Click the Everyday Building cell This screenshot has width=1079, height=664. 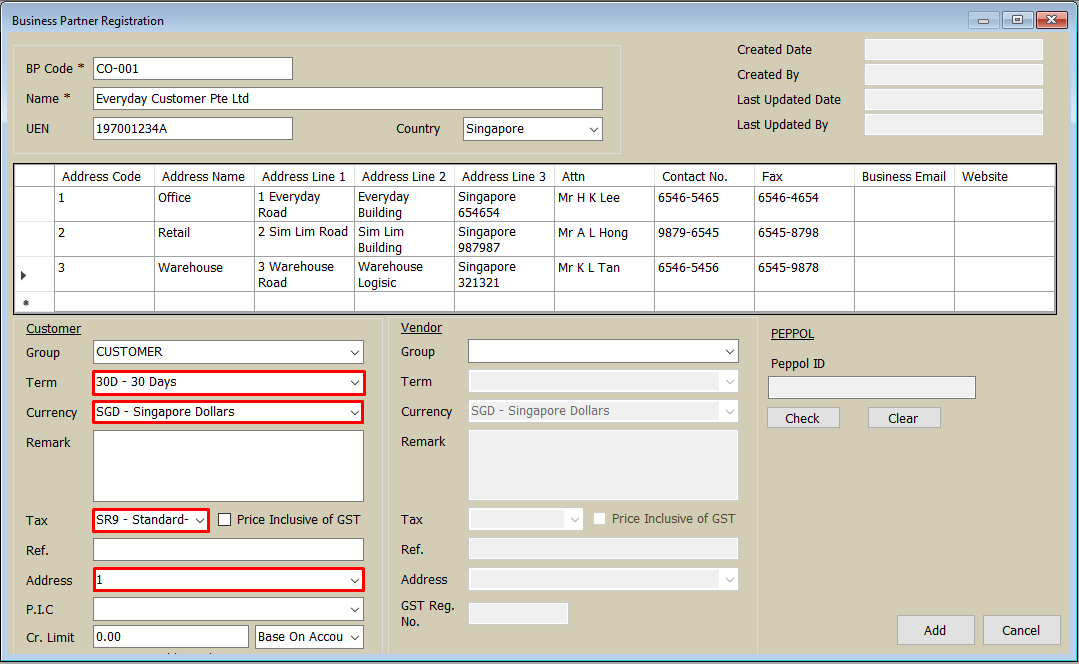click(x=405, y=204)
